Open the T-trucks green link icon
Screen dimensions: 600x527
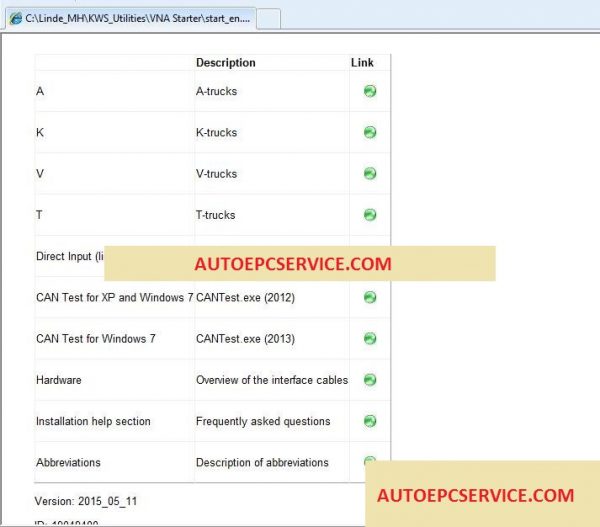point(370,215)
